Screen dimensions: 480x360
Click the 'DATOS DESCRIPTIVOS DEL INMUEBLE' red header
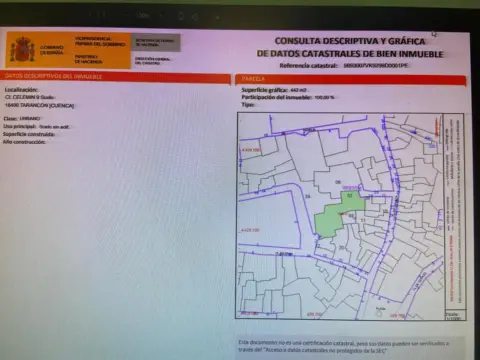[x=115, y=77]
